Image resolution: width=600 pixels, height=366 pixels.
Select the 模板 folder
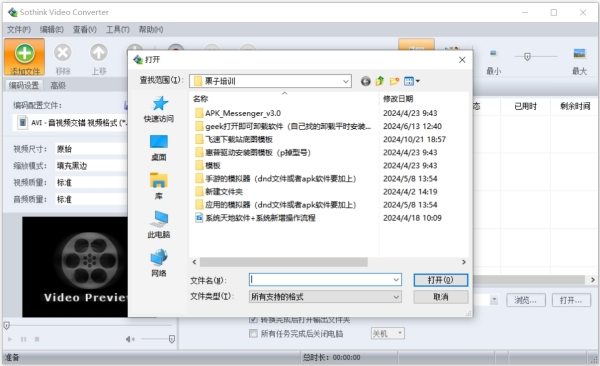tap(208, 165)
